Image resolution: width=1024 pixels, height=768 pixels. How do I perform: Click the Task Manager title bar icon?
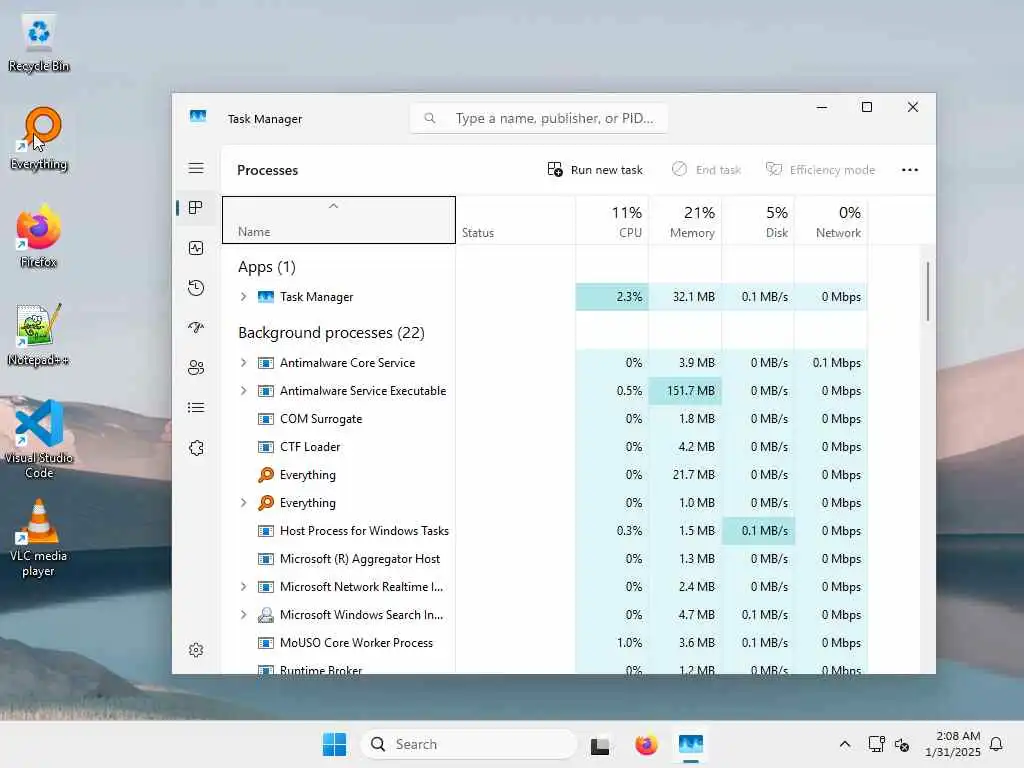click(x=198, y=117)
